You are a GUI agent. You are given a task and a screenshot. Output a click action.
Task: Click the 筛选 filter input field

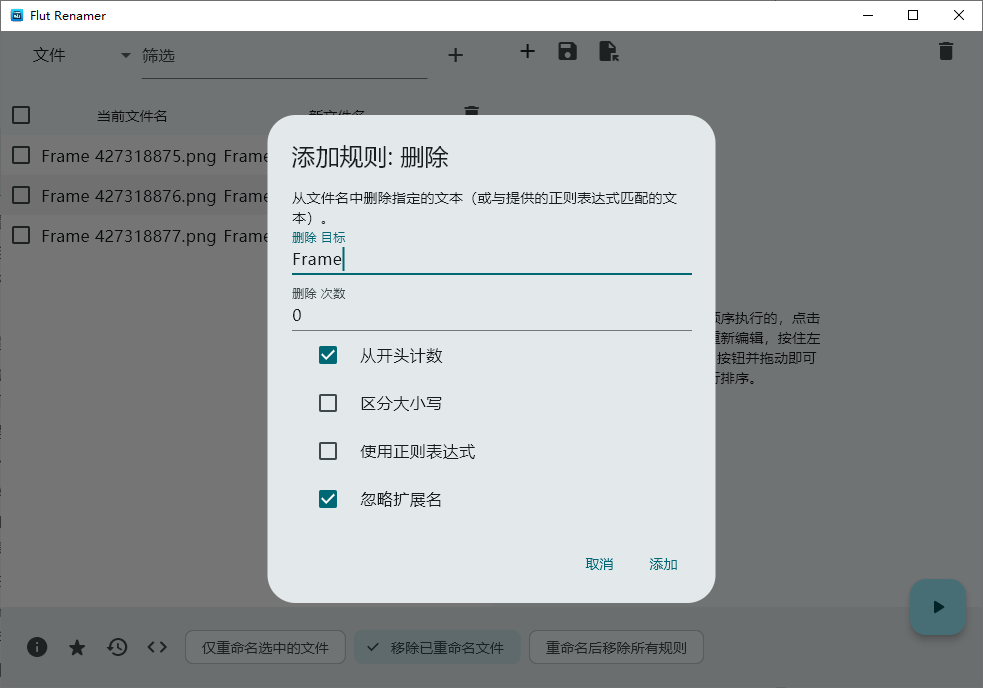[x=285, y=56]
